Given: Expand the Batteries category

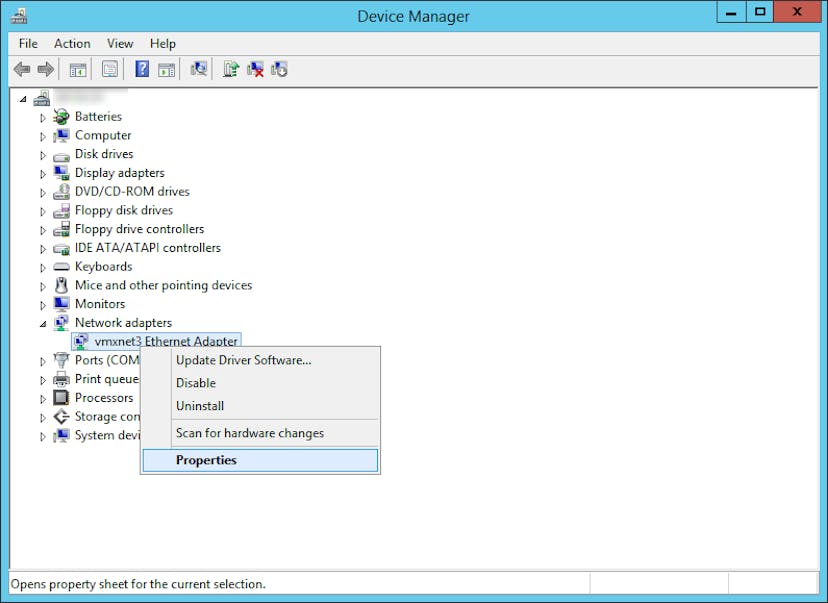Looking at the screenshot, I should pos(43,117).
